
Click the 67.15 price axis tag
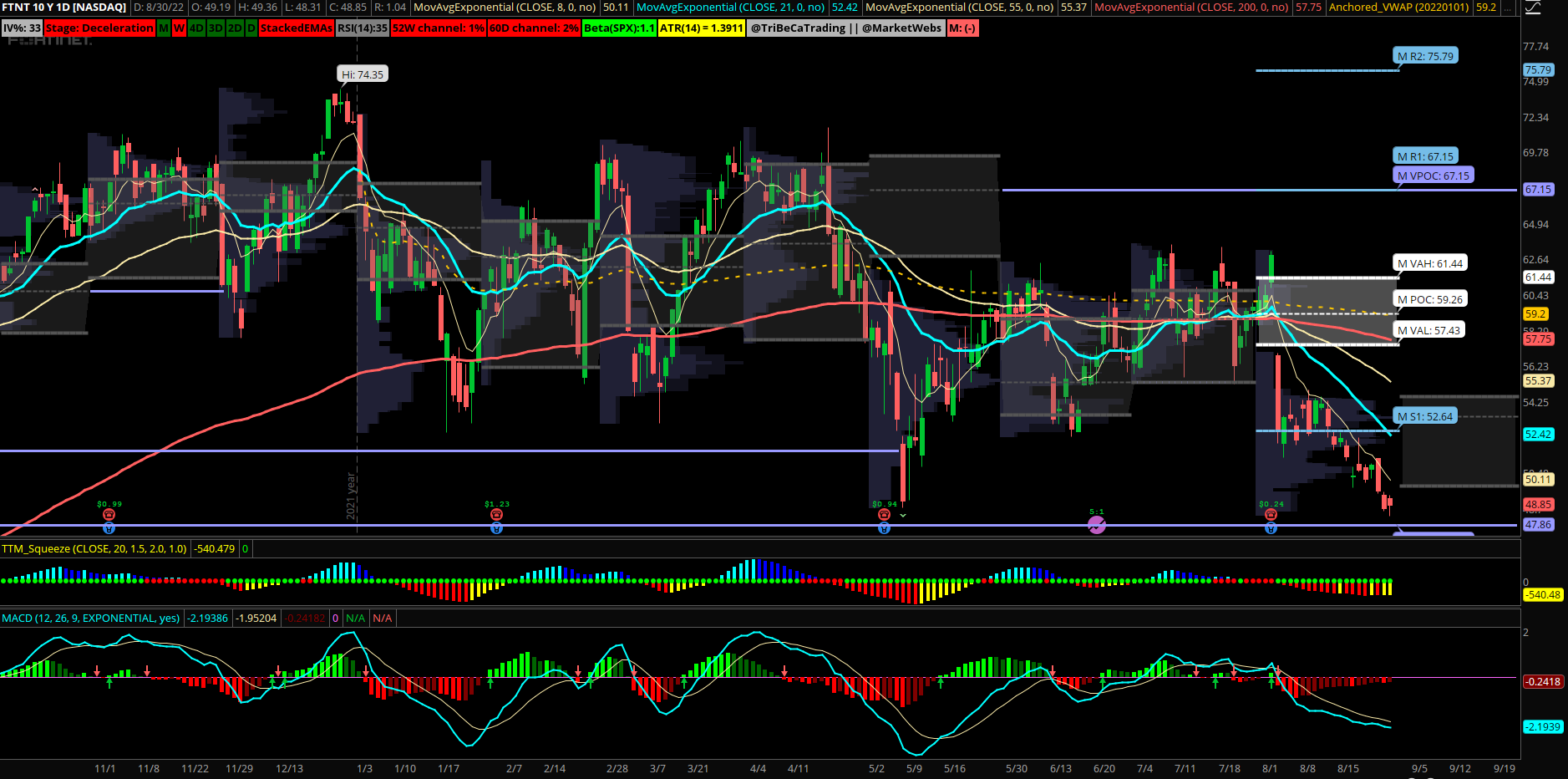pos(1538,189)
